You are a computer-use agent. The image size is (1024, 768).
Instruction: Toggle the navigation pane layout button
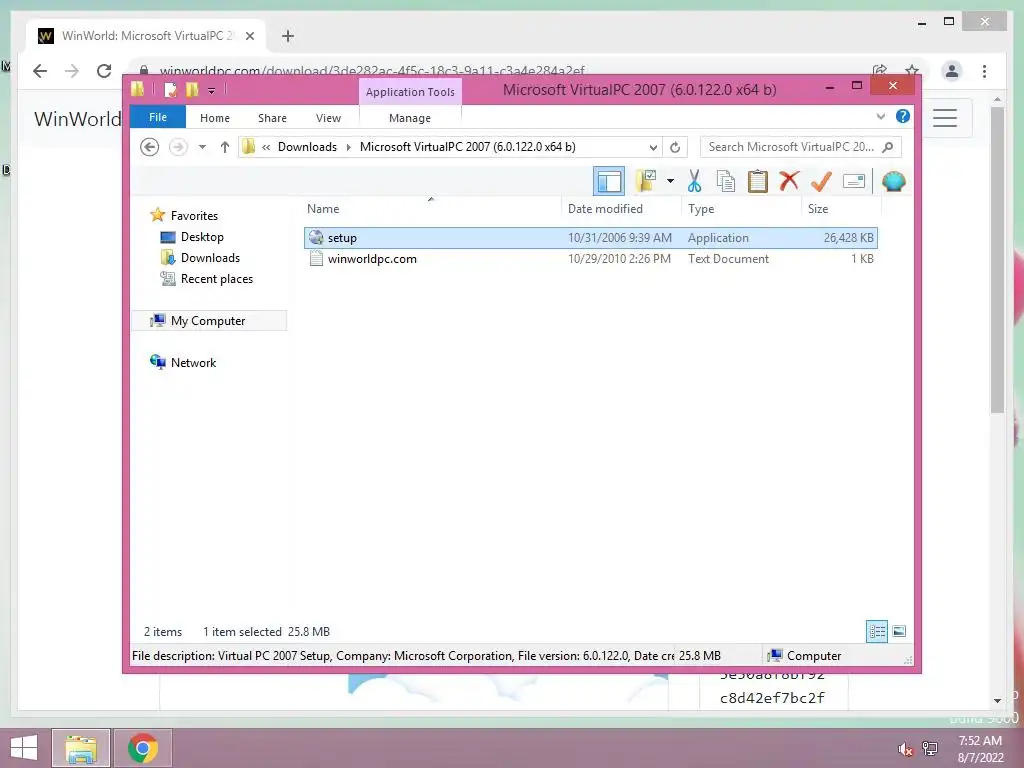click(609, 181)
